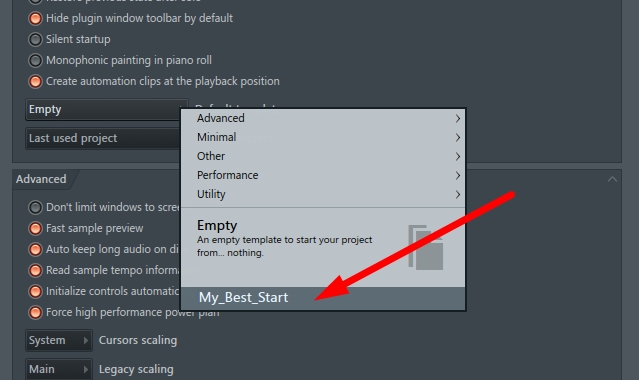This screenshot has height=380, width=639.
Task: Collapse the Advanced section chevron
Action: [x=612, y=179]
